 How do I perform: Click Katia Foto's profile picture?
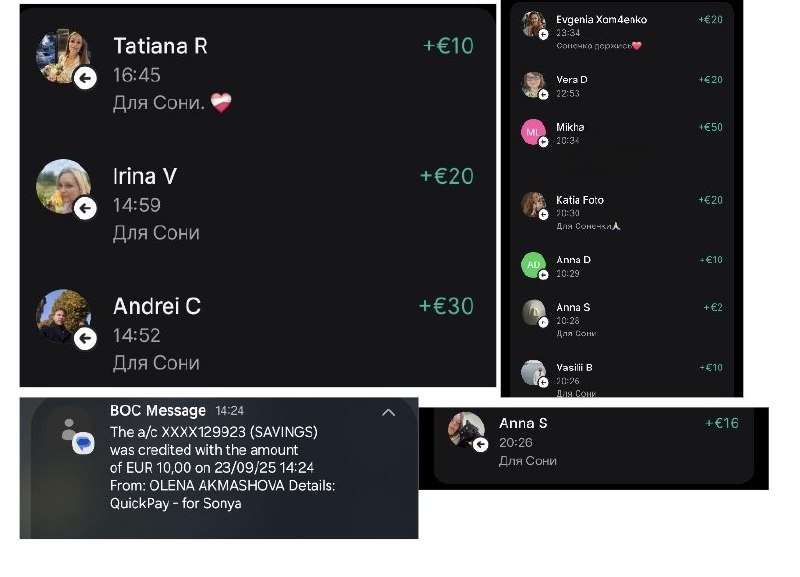point(533,205)
